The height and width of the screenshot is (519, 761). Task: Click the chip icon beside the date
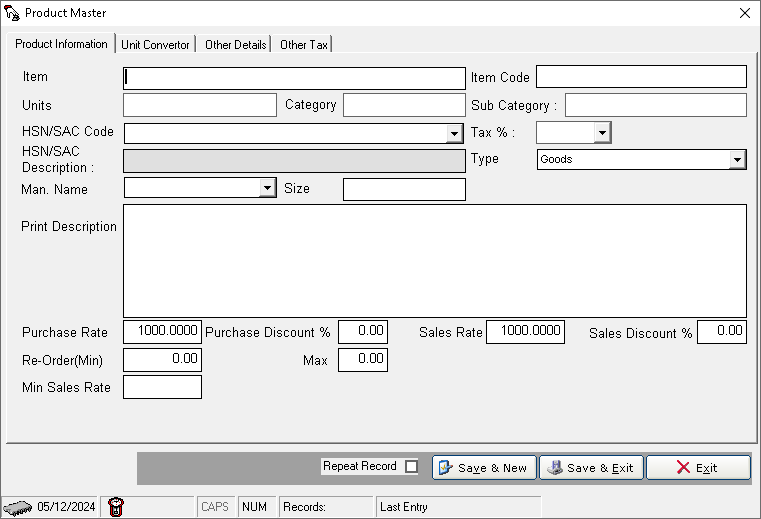17,507
